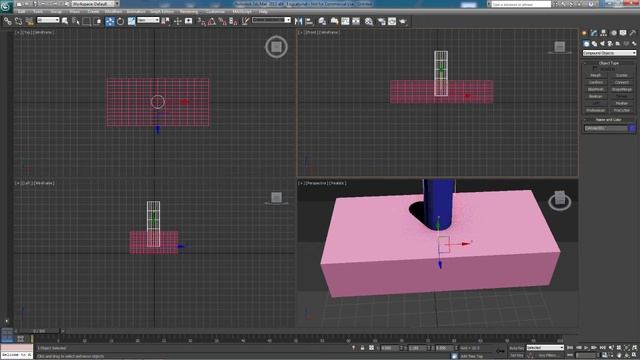This screenshot has width=640, height=360.
Task: Open the Compound Objects category dropdown
Action: click(609, 53)
